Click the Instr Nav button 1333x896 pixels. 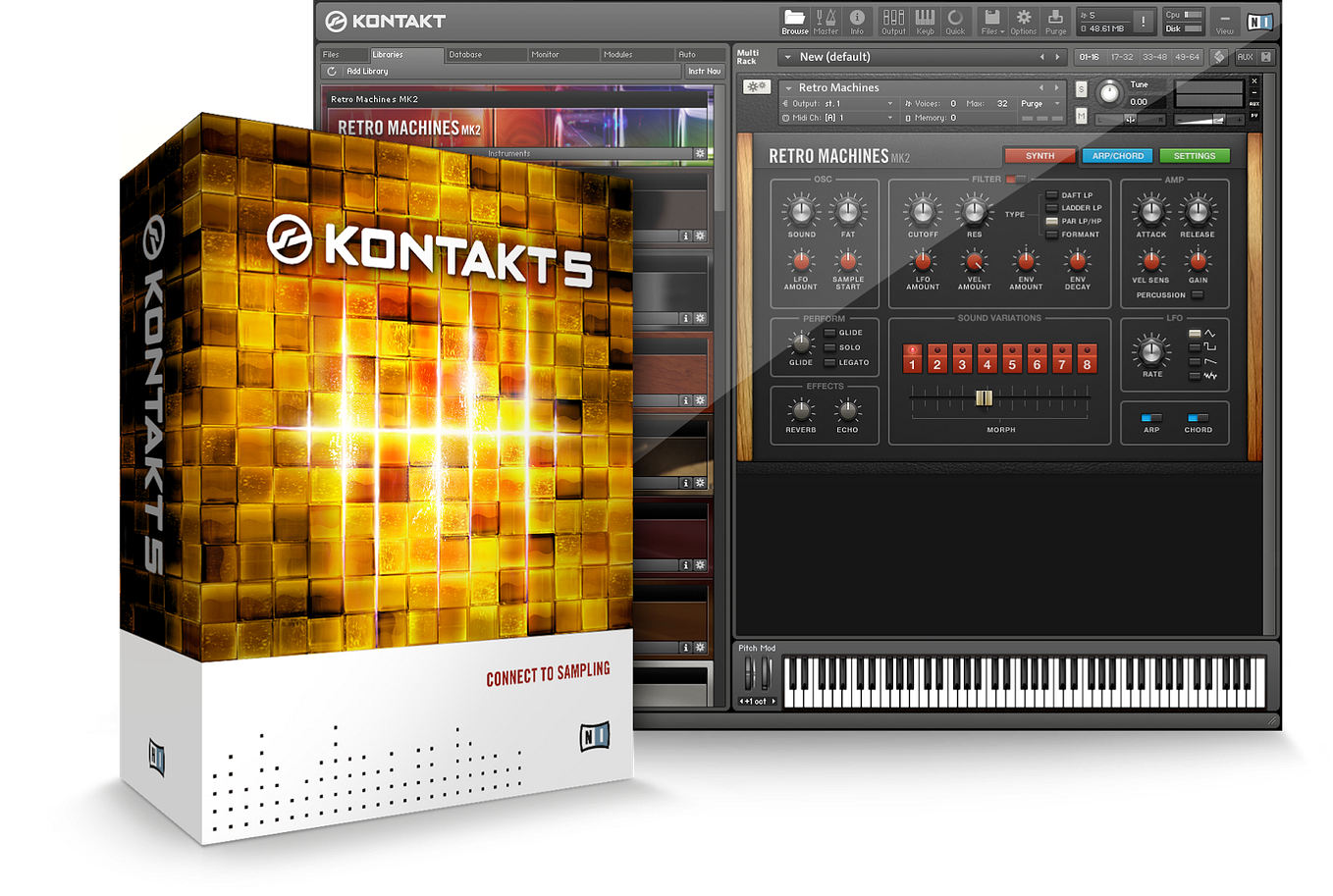coord(703,71)
